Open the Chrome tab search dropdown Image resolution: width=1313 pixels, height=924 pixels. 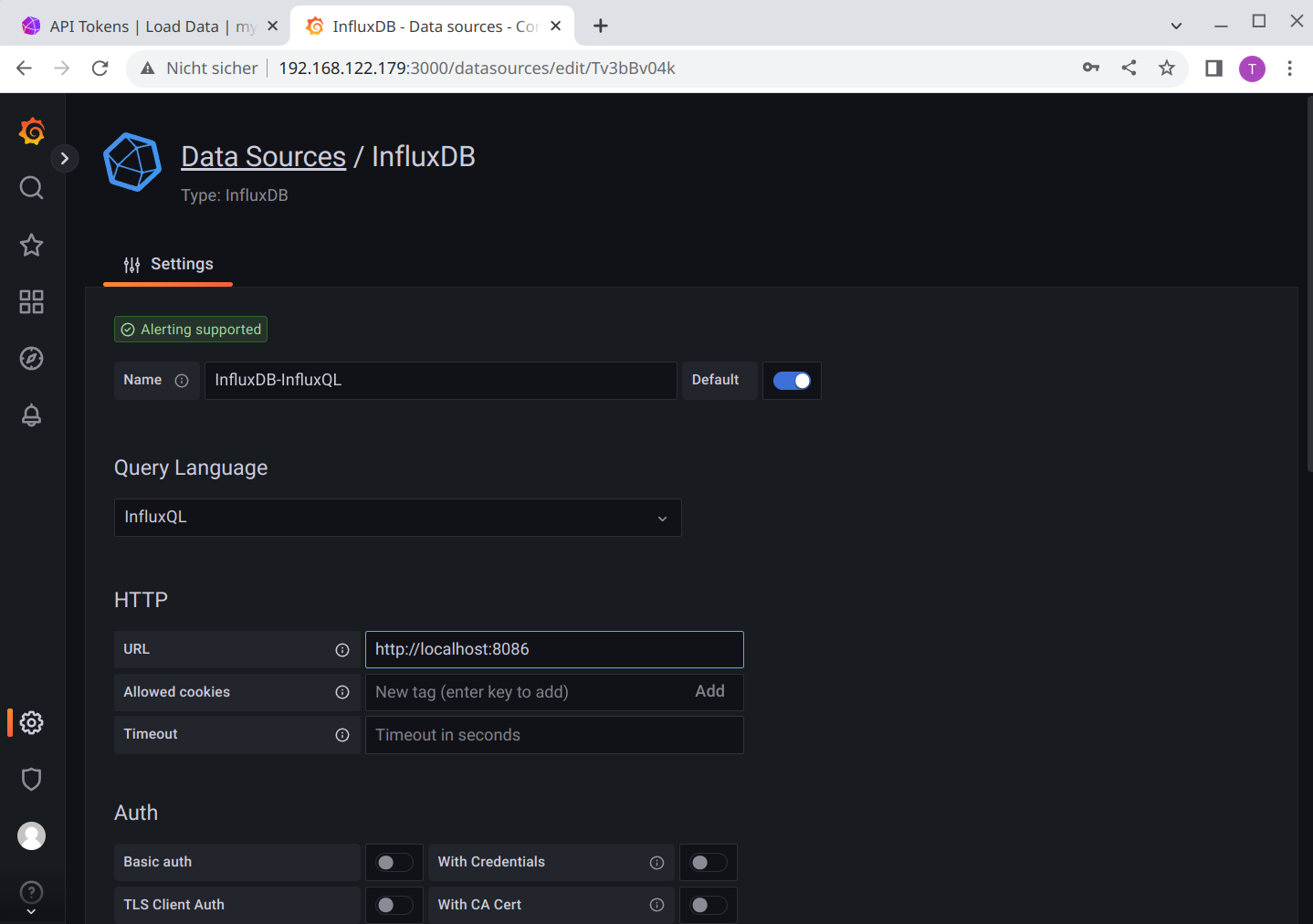1176,26
